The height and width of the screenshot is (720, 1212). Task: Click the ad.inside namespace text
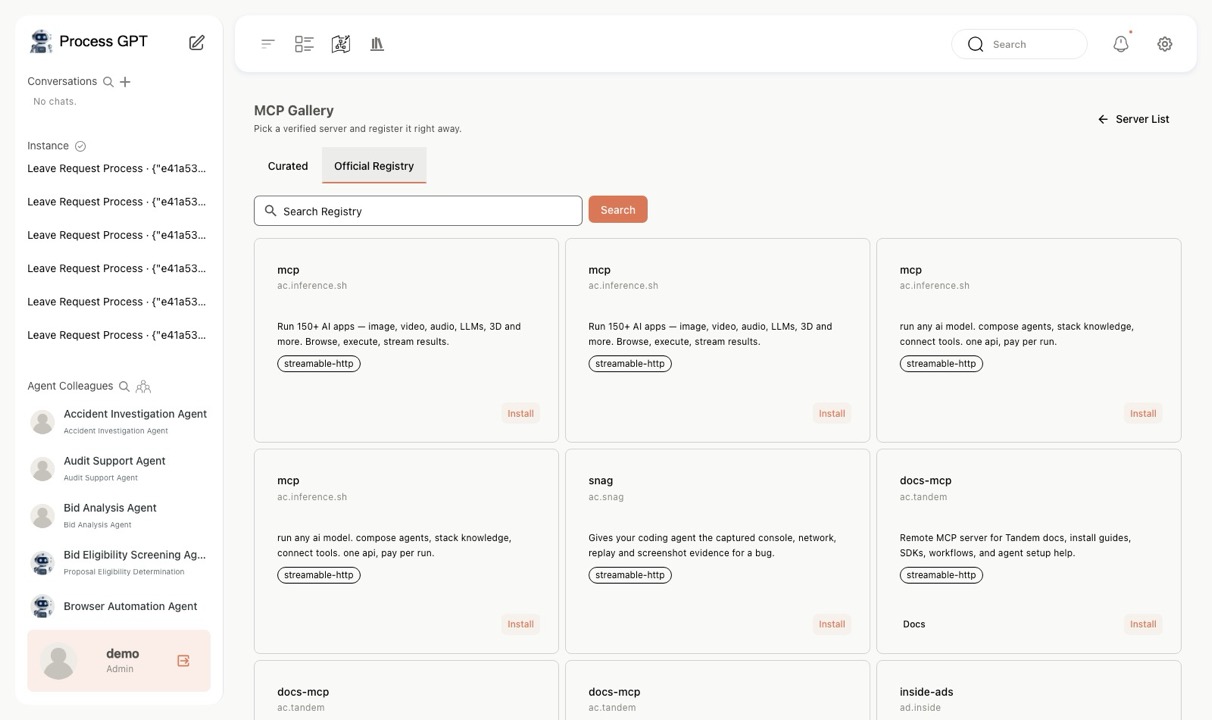[920, 708]
